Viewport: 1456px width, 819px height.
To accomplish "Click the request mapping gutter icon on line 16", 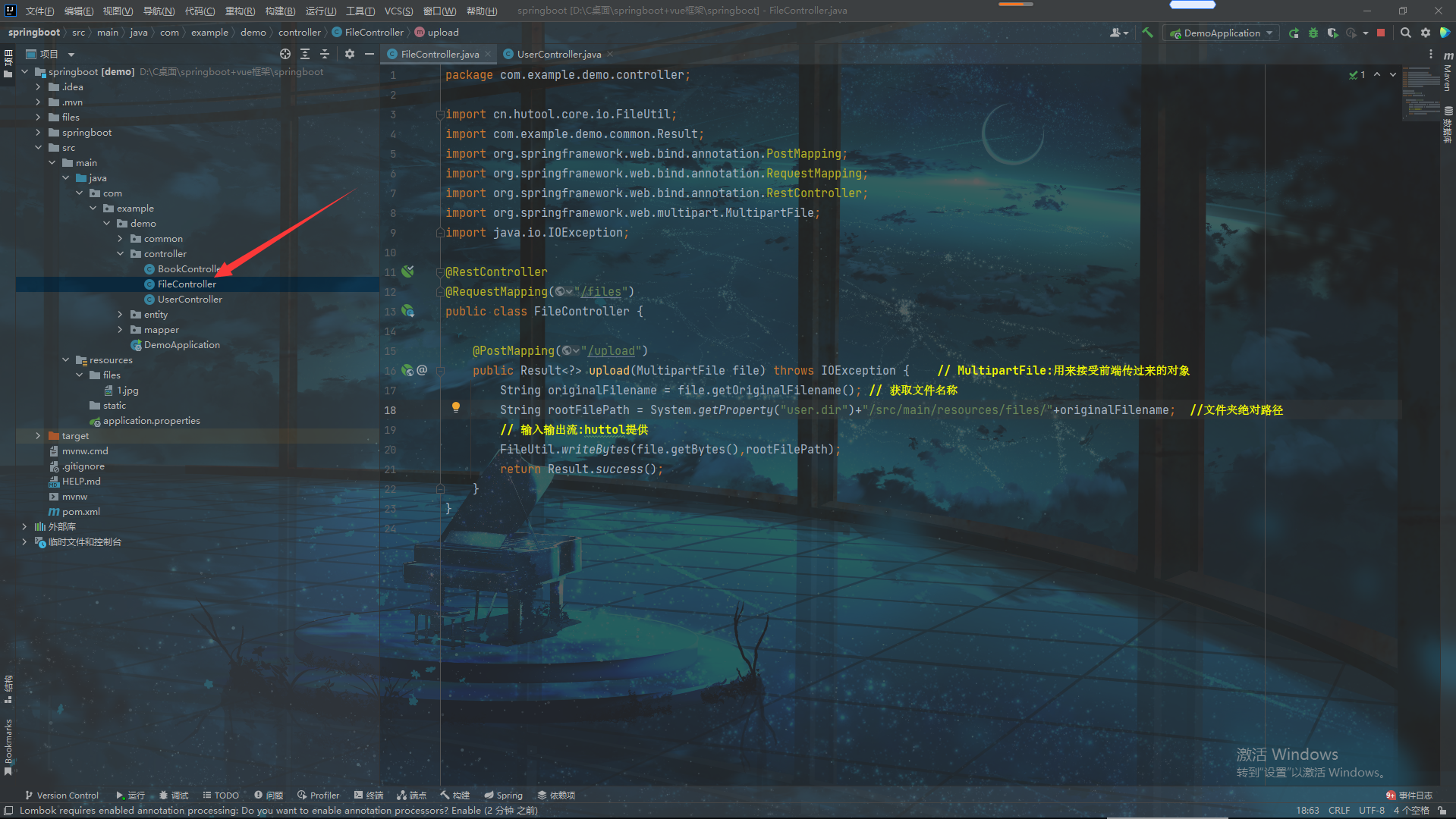I will point(408,370).
